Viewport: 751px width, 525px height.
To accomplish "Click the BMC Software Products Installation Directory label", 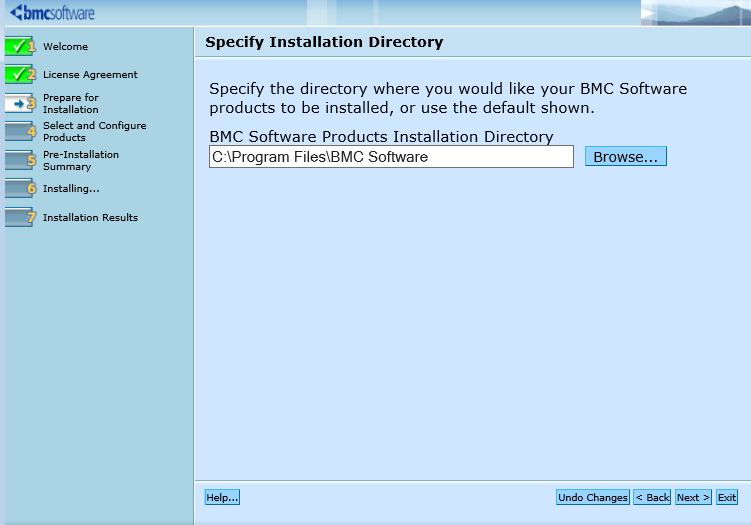I will coord(381,137).
